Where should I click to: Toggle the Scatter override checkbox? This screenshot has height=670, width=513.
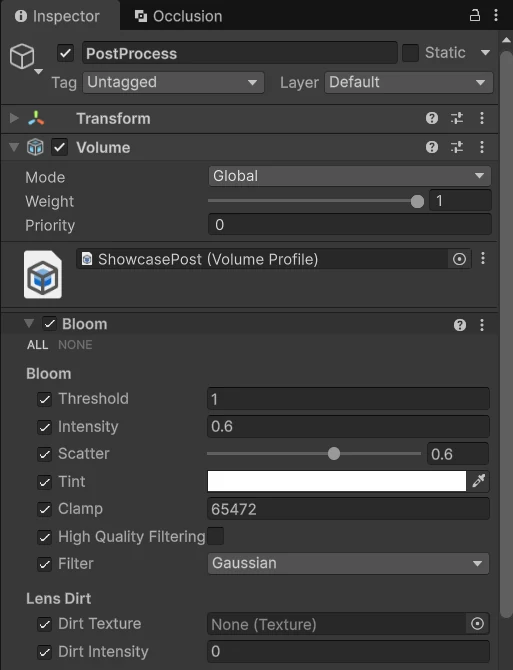click(44, 454)
